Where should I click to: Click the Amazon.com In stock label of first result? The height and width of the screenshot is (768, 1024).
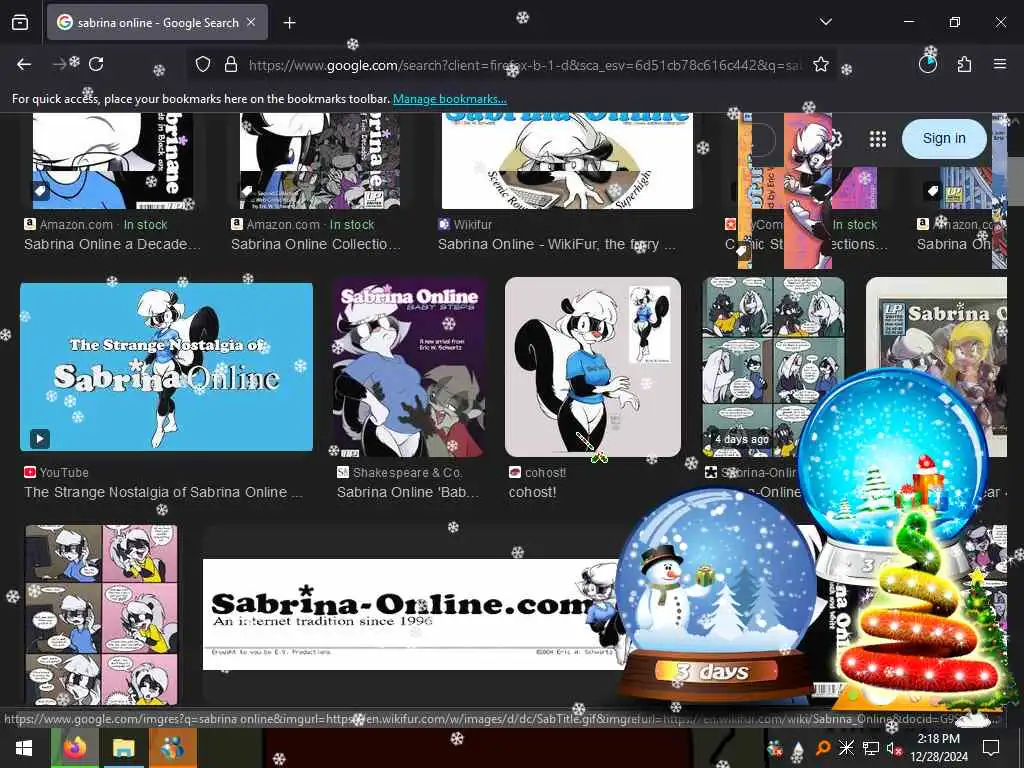[x=96, y=225]
